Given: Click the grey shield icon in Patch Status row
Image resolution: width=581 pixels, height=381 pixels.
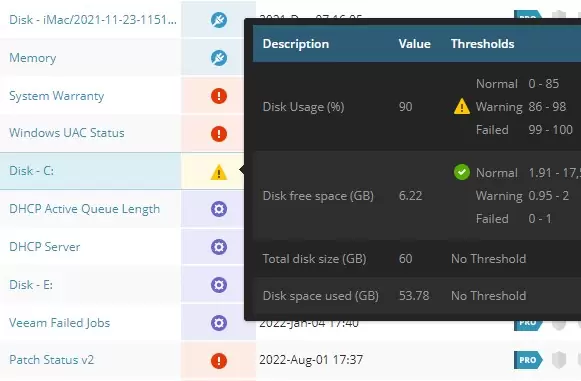Looking at the screenshot, I should pos(559,360).
